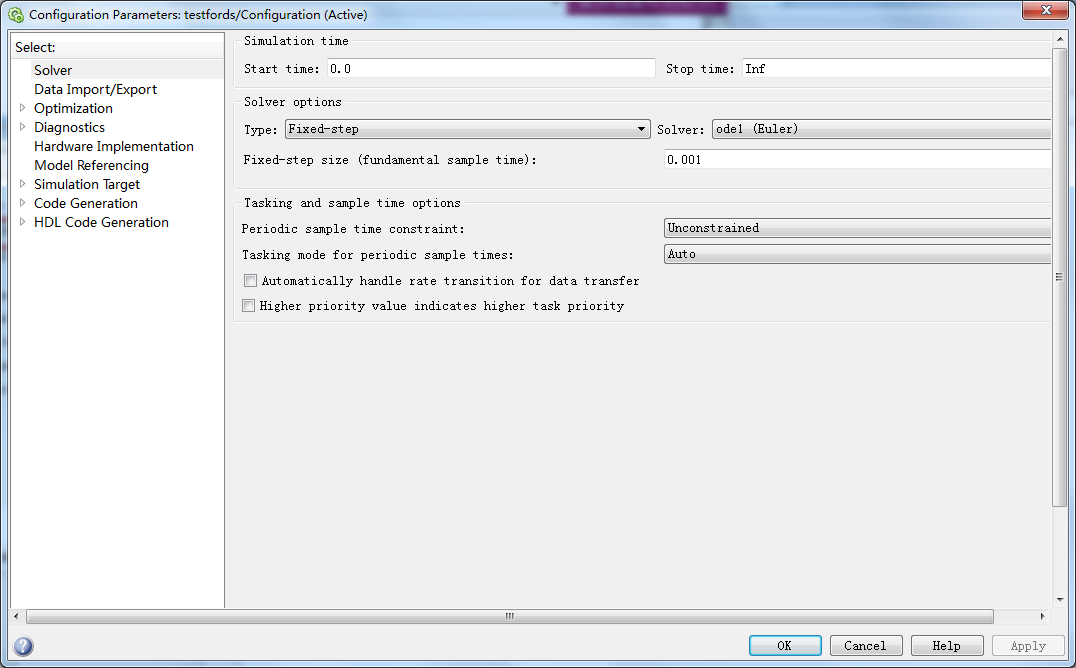This screenshot has height=668, width=1076.
Task: Open the HDL Code Generation settings
Action: pos(101,222)
